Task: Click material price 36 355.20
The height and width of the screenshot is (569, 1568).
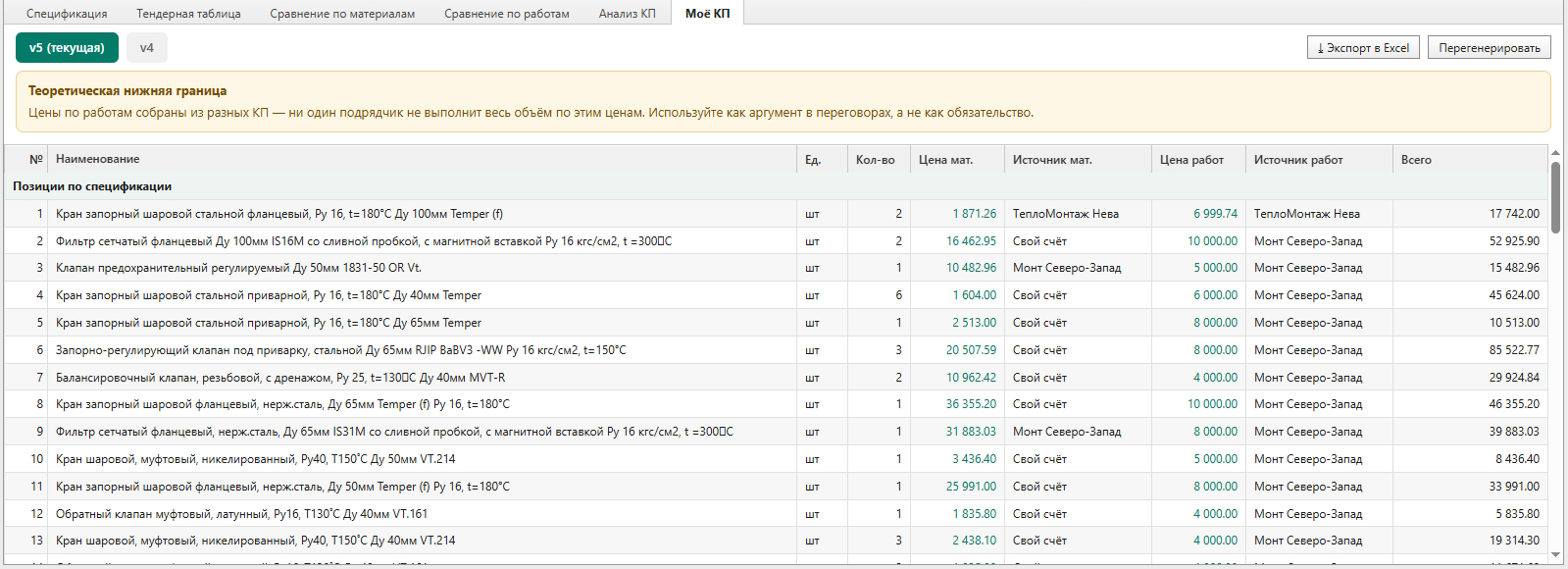Action: click(971, 404)
